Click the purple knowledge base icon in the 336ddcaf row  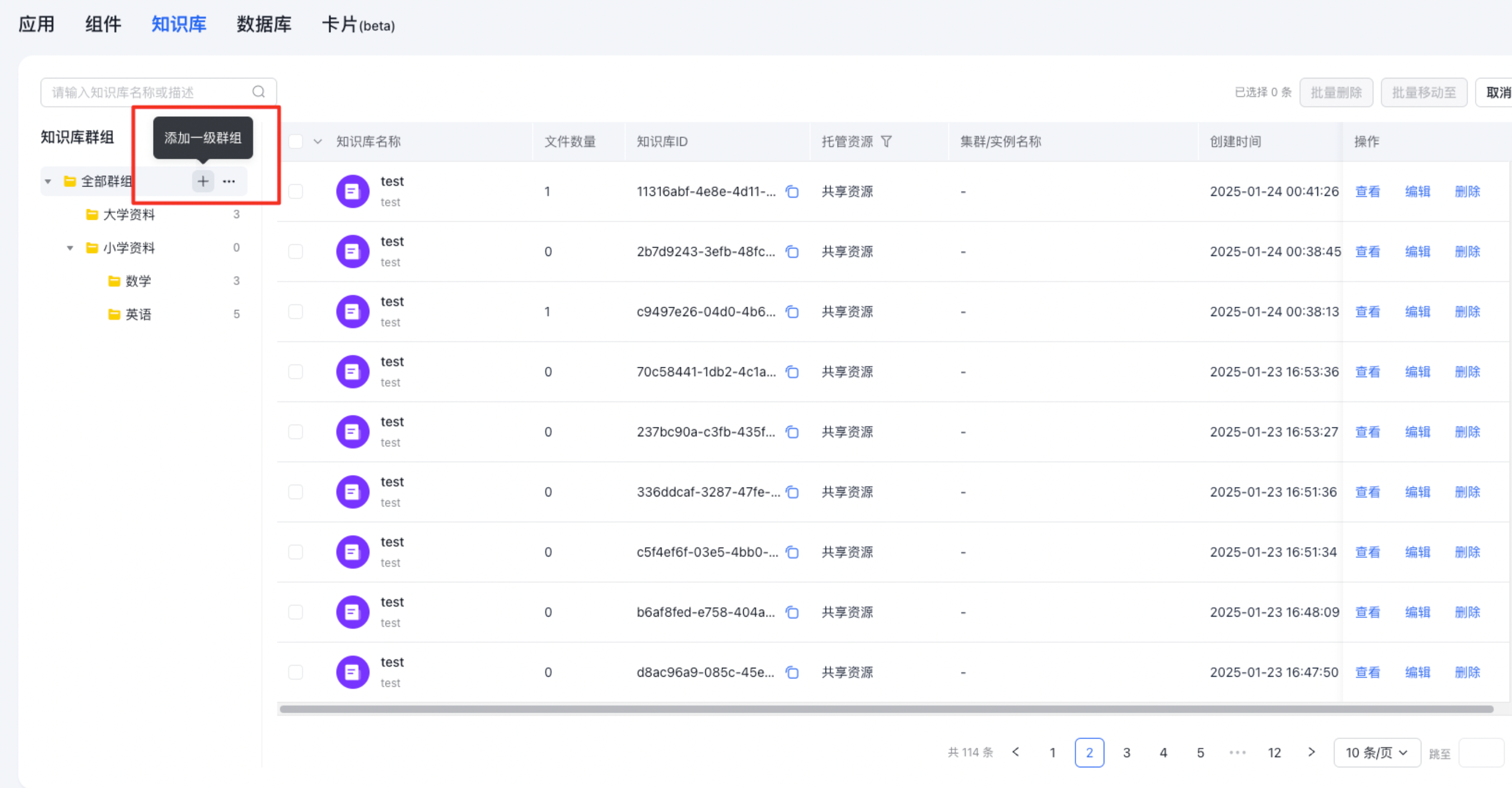click(352, 491)
